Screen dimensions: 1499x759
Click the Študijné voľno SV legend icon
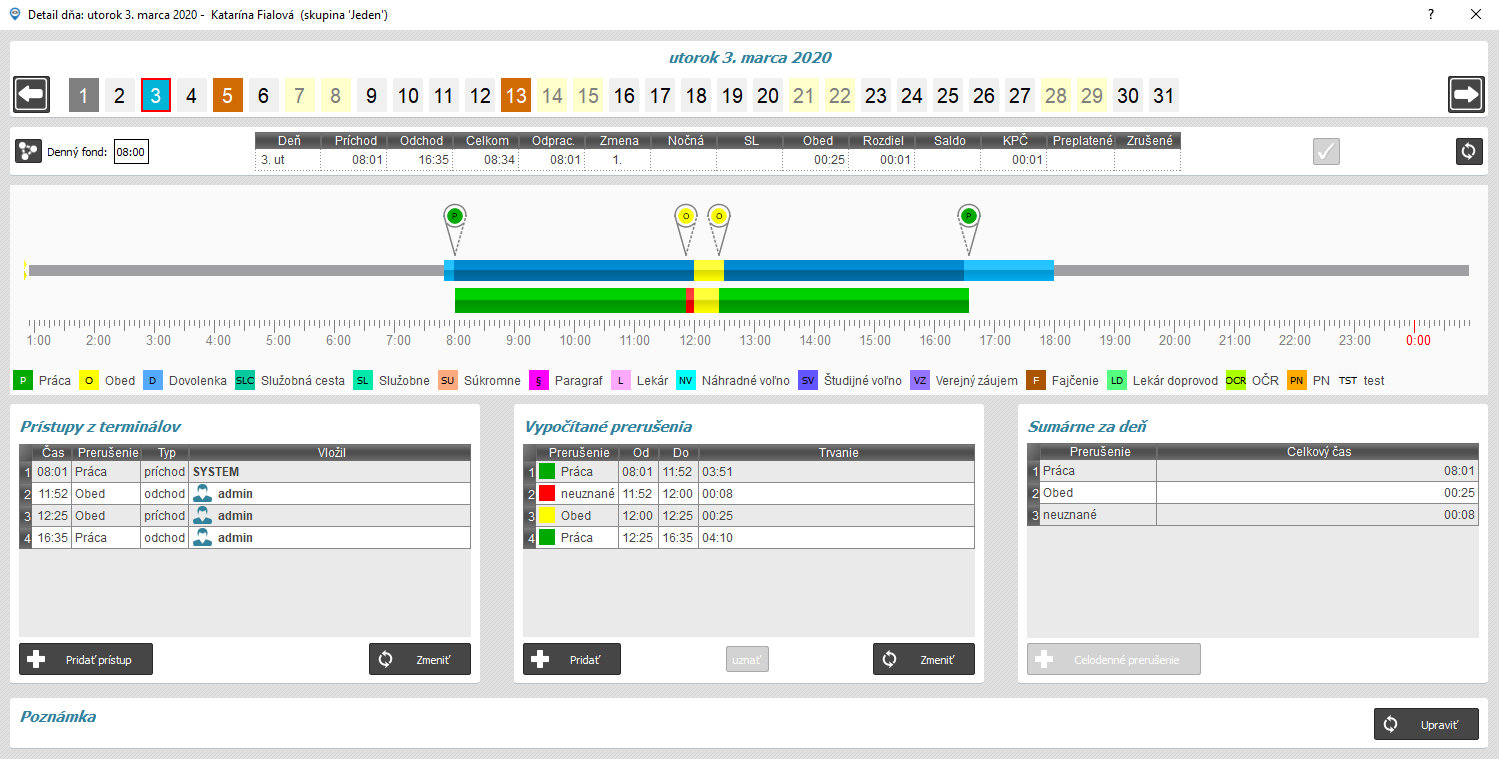pos(808,380)
